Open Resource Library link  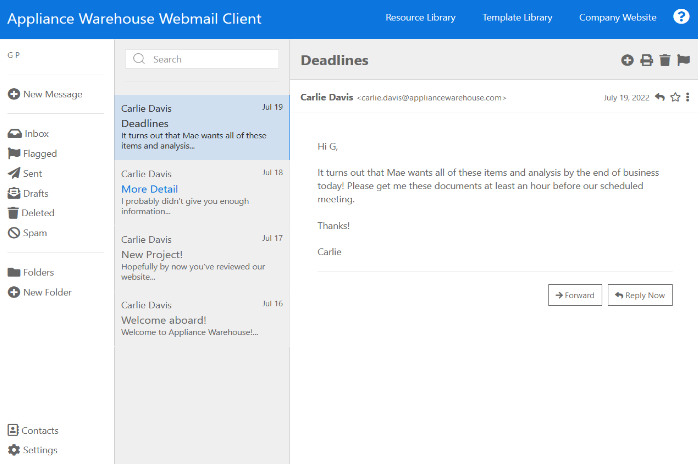420,18
